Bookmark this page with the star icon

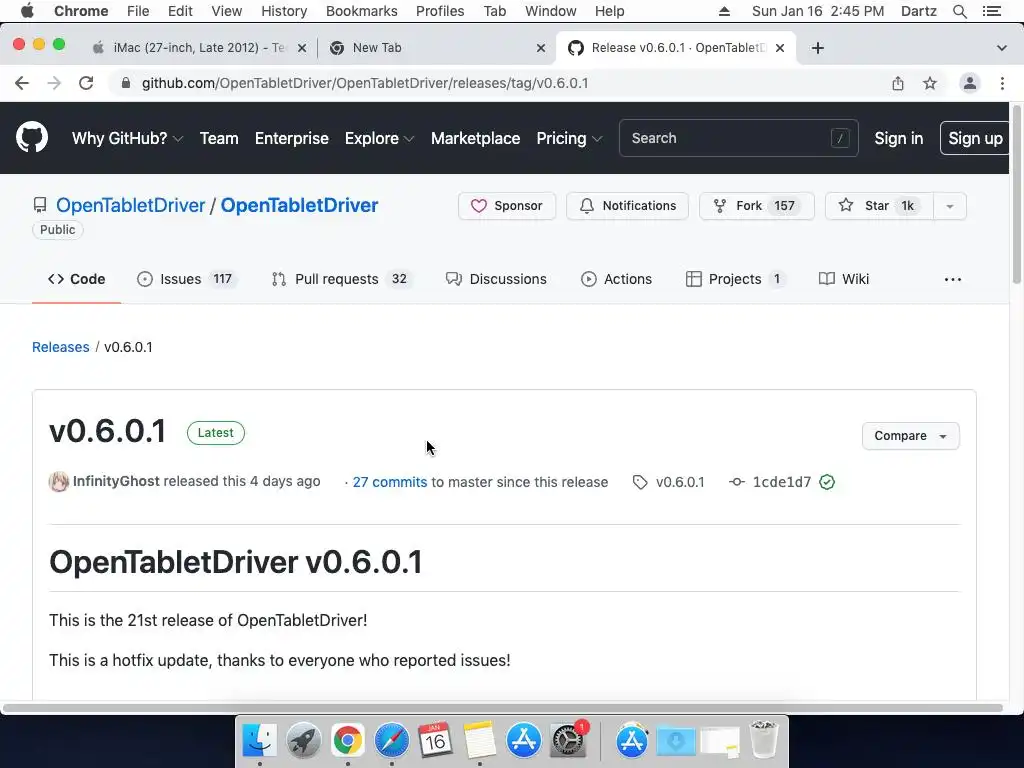pos(930,83)
